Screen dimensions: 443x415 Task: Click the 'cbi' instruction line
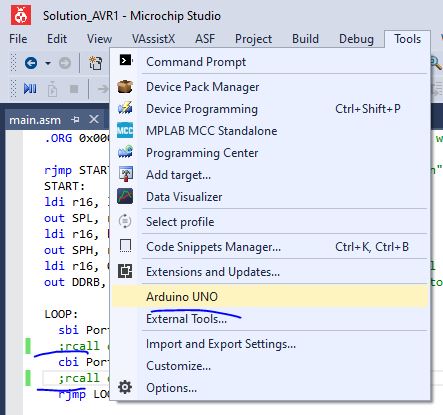84,362
